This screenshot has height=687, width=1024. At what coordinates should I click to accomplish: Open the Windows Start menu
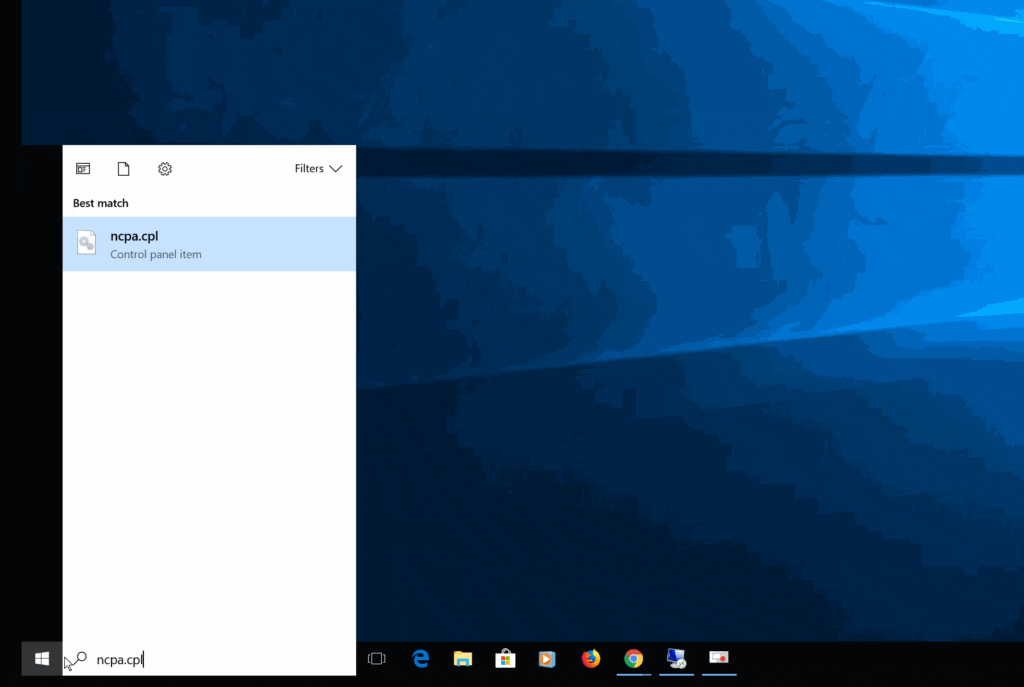pos(42,659)
